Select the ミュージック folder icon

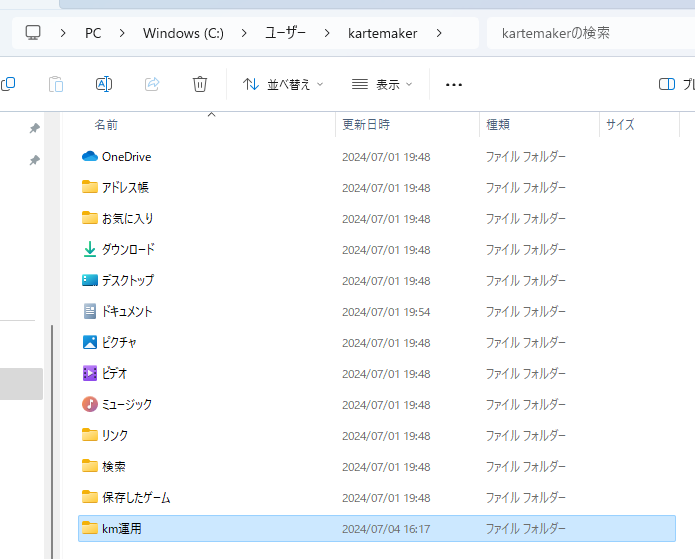tap(90, 404)
